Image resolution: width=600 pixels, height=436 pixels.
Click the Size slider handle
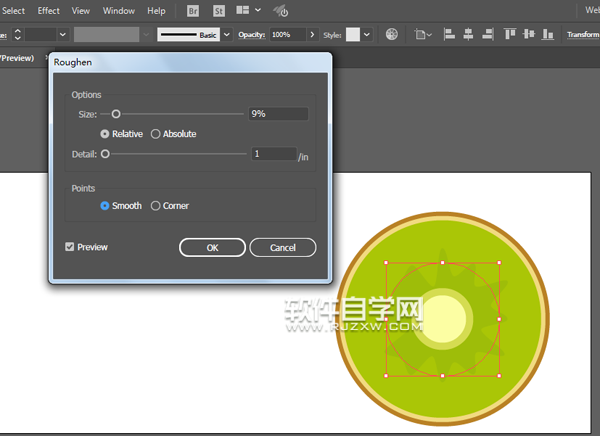116,114
